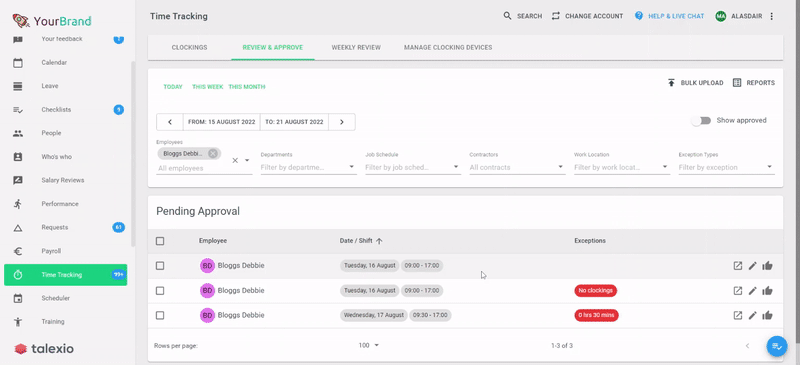Click the sidebar vertical scrollbar
The height and width of the screenshot is (365, 800).
click(134, 153)
